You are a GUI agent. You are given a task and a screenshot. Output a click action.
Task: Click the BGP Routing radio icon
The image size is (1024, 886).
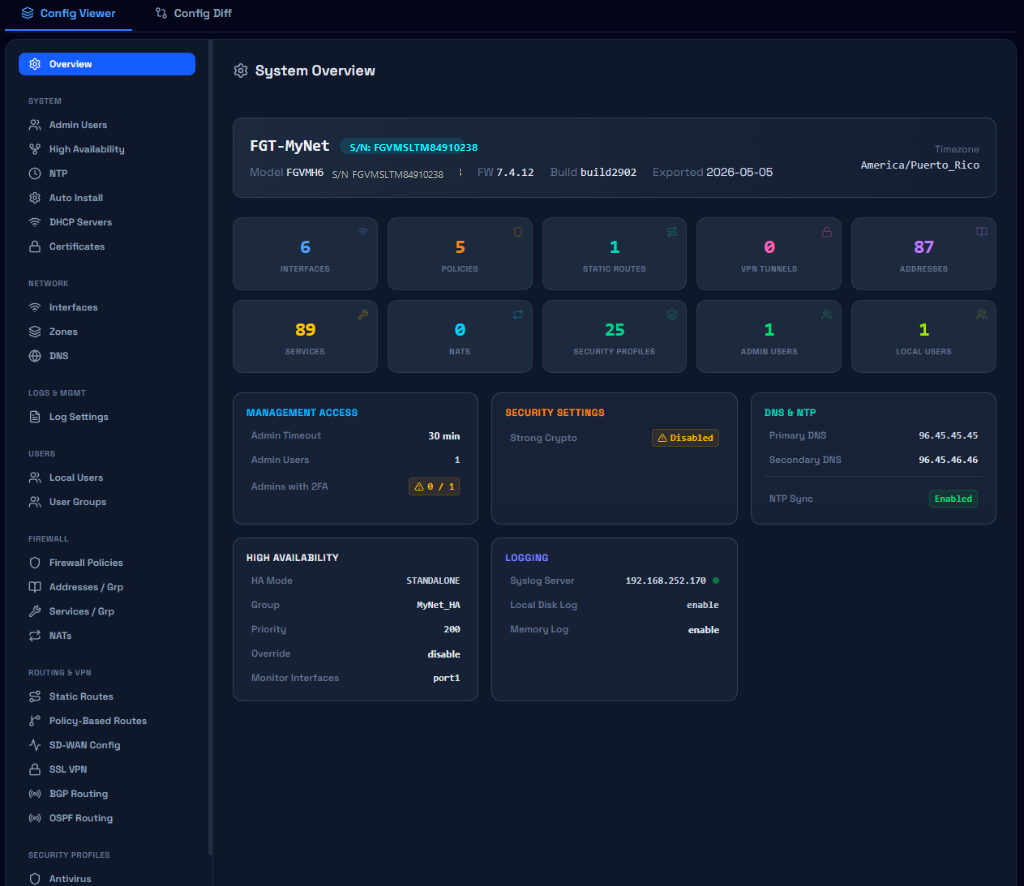pos(35,794)
